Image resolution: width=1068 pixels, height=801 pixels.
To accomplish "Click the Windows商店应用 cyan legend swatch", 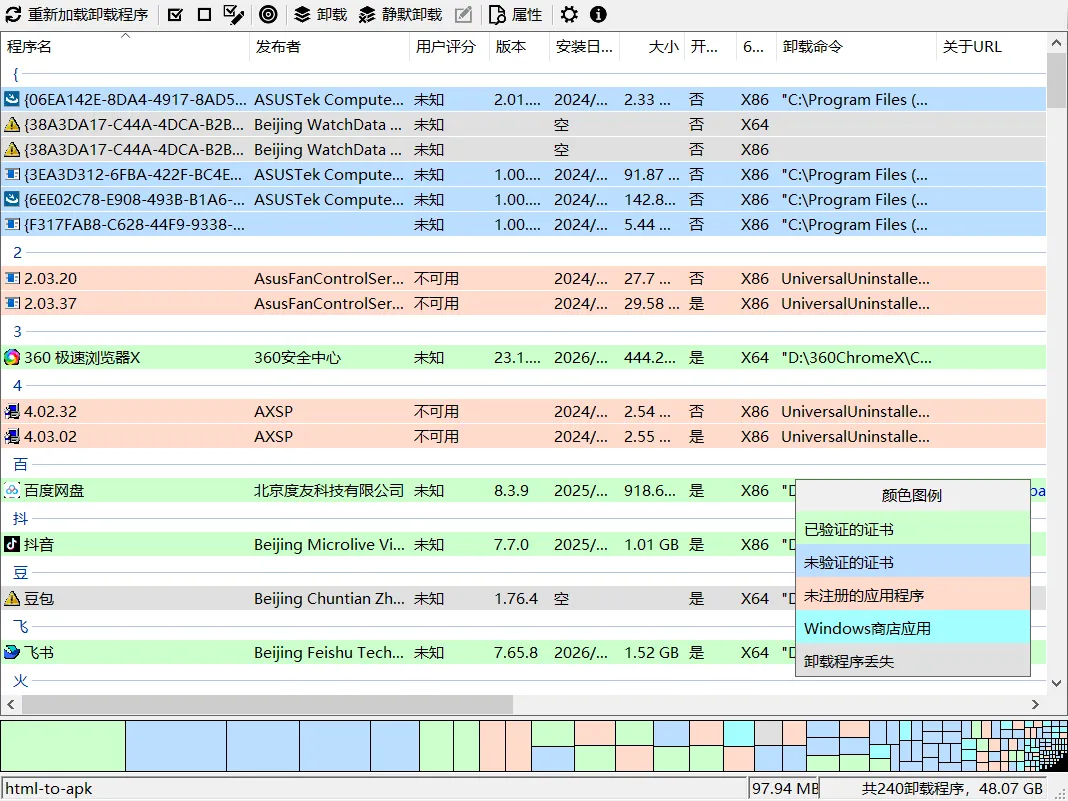I will (x=913, y=628).
